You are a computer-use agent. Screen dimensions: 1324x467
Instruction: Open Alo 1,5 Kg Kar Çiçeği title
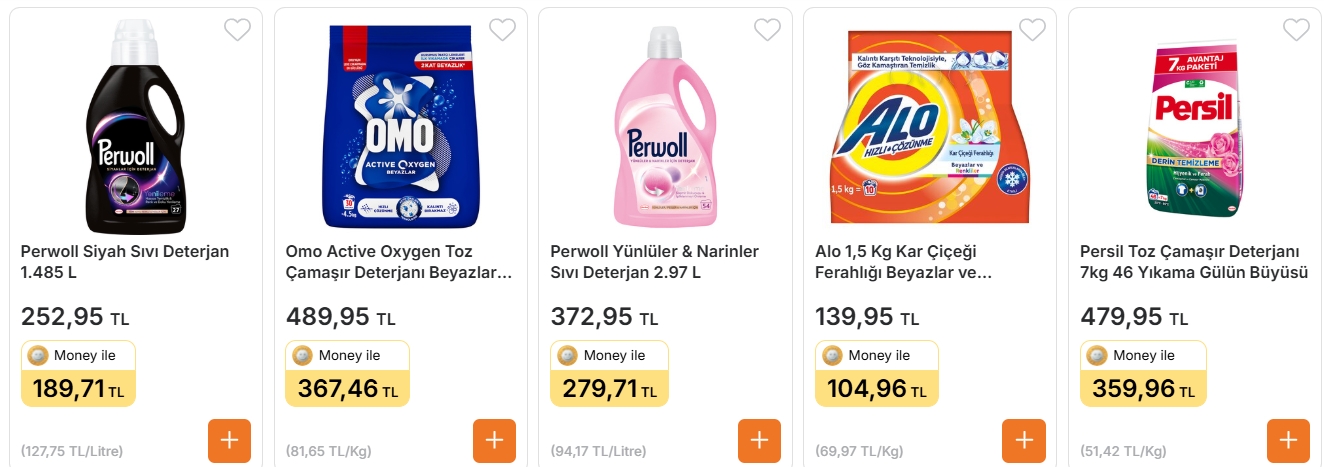pyautogui.click(x=904, y=262)
